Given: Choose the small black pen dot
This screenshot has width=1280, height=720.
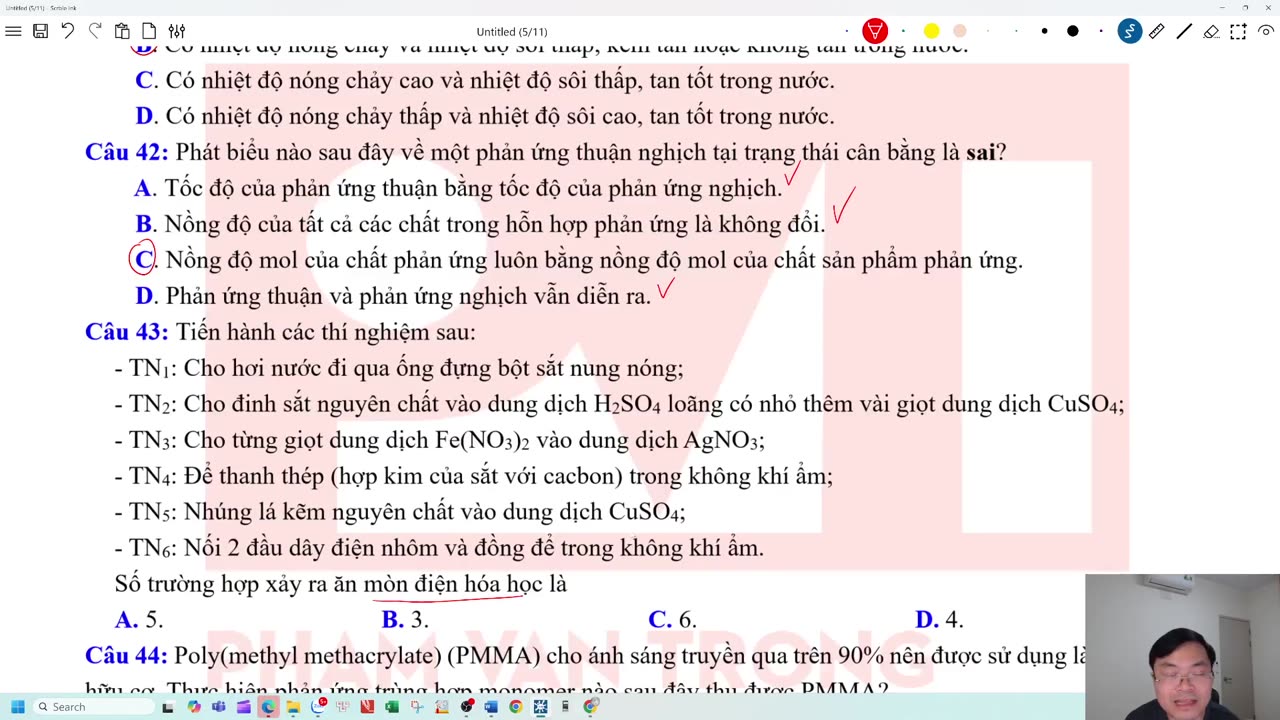Looking at the screenshot, I should point(1044,31).
